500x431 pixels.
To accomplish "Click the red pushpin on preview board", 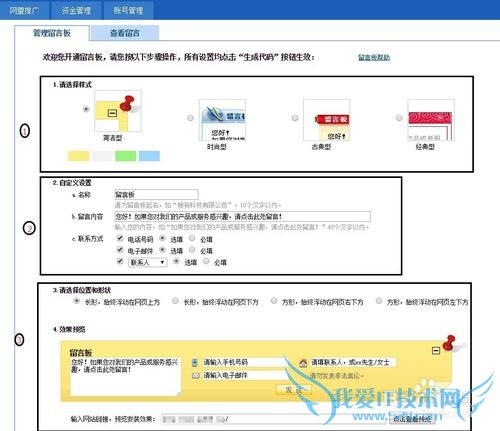I will 449,343.
